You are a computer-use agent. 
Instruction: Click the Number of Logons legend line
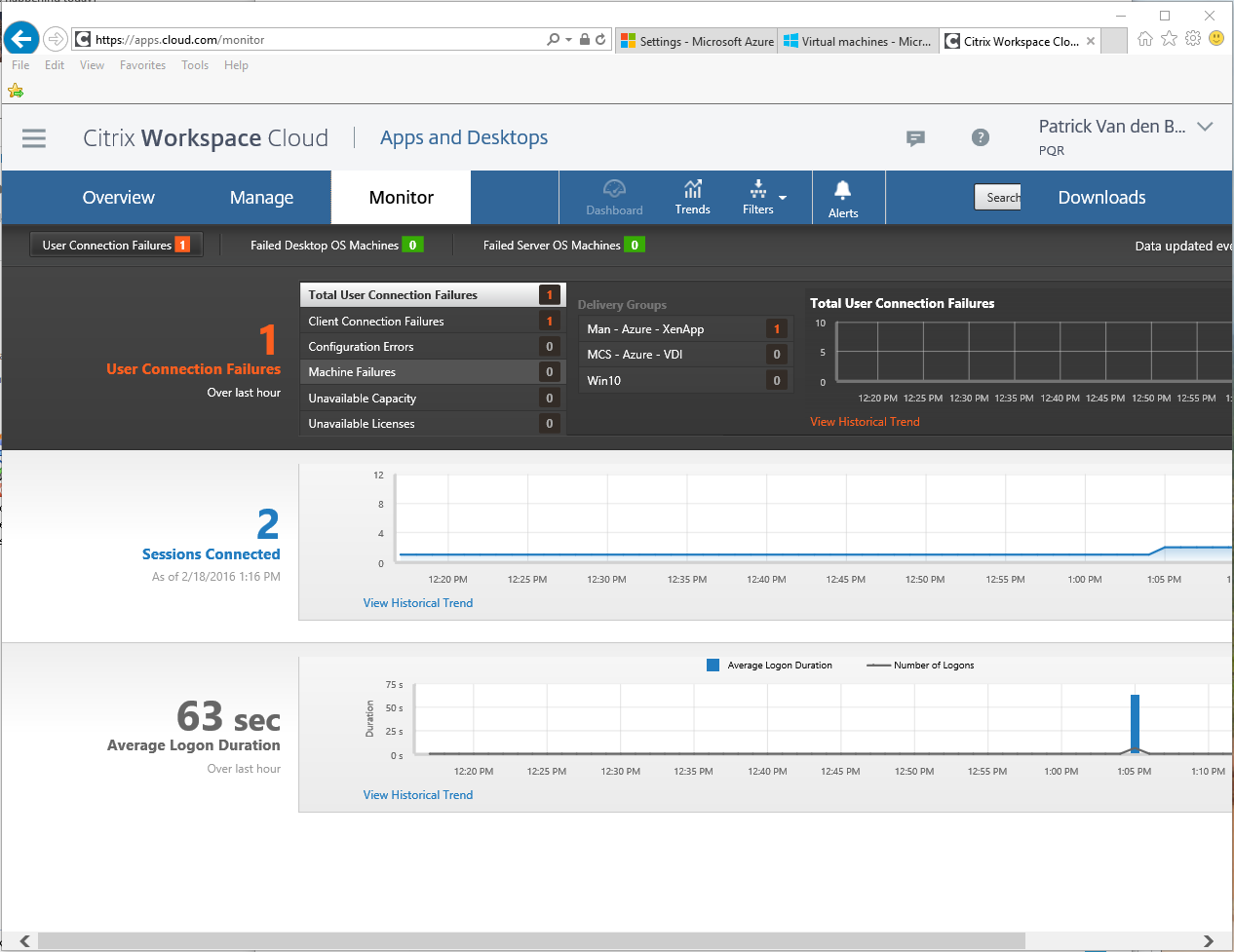coord(878,666)
